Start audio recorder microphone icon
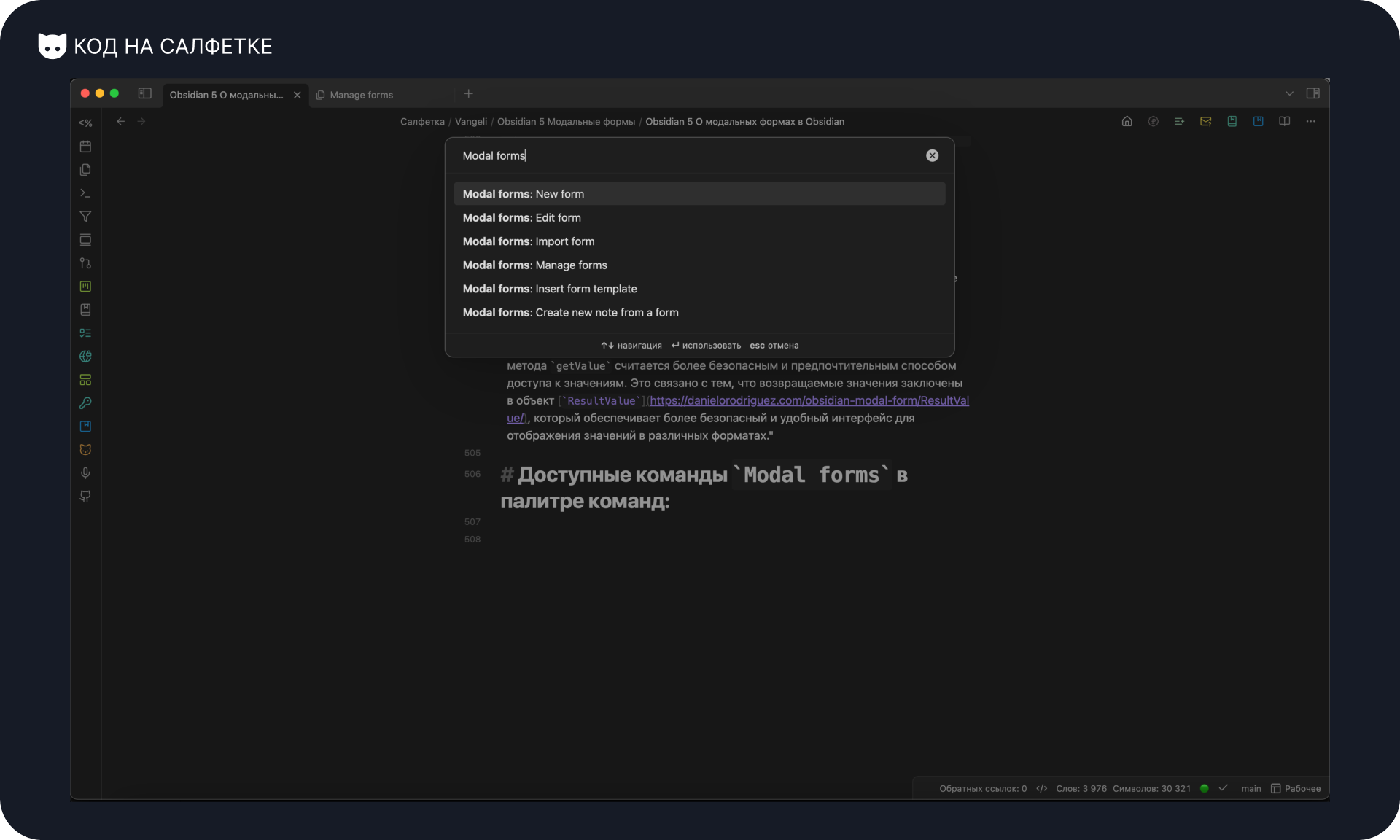 coord(85,473)
